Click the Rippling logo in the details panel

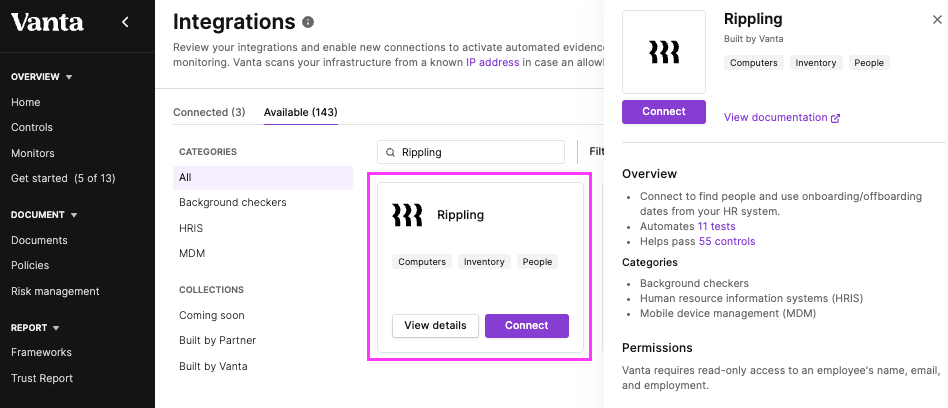point(664,52)
